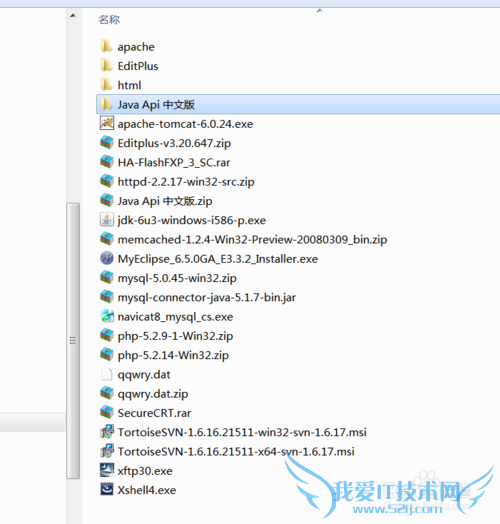Select the file name Editplus-v3.20.647.zip

click(x=174, y=143)
